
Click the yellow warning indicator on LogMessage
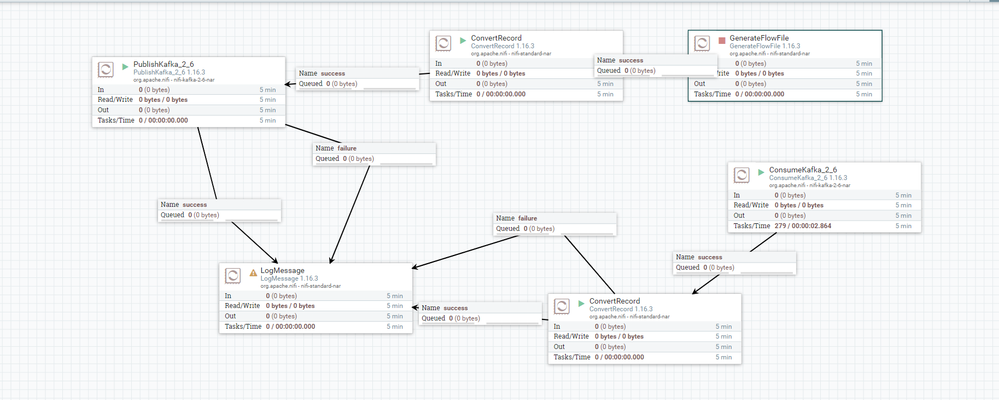253,271
